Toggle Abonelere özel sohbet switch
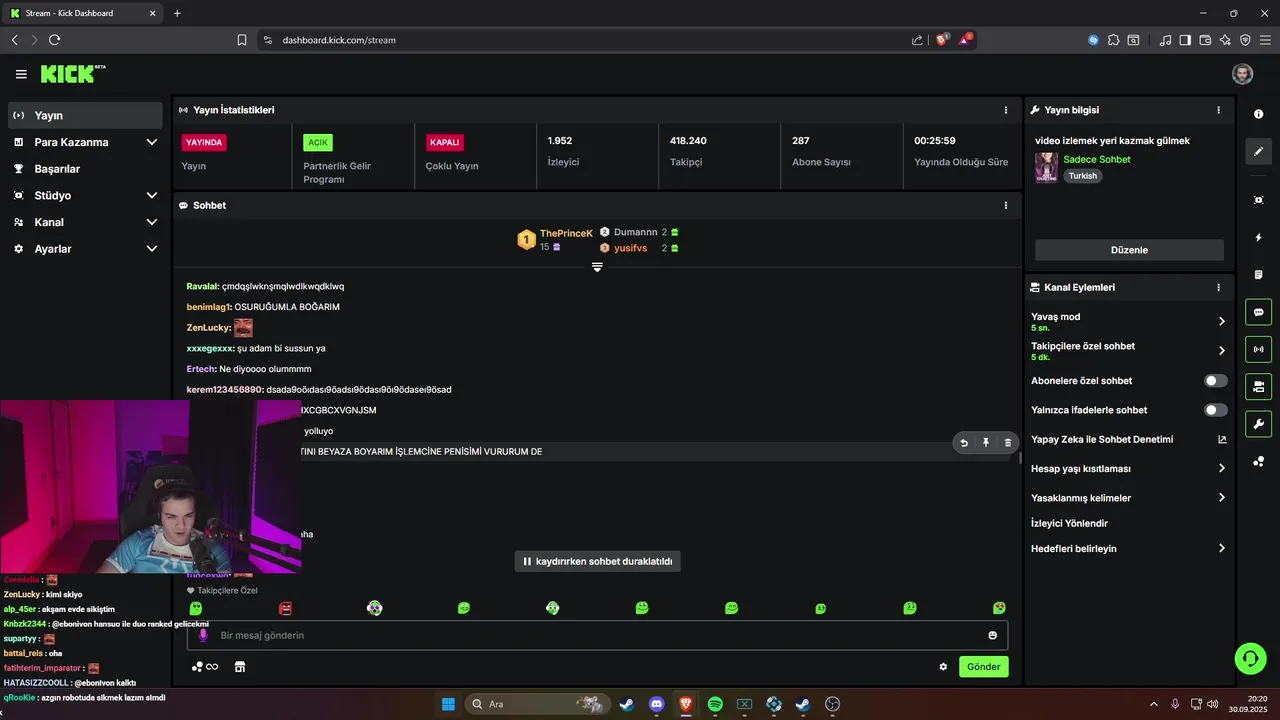This screenshot has height=720, width=1280. (x=1216, y=381)
